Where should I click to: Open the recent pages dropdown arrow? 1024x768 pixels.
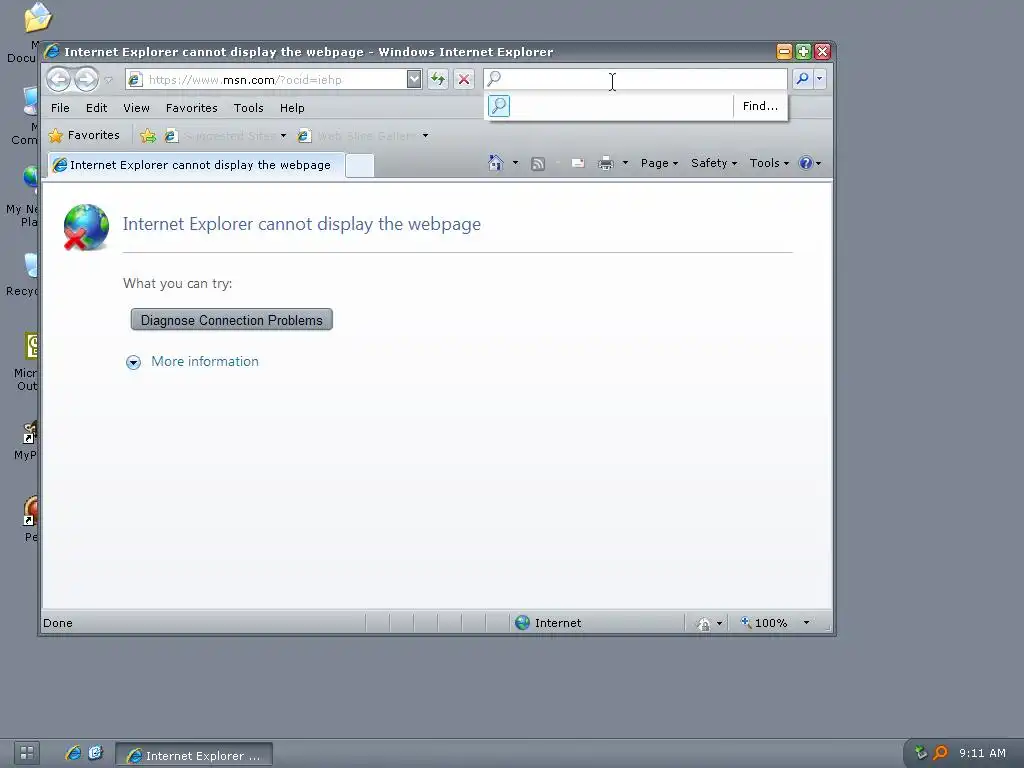pos(108,80)
